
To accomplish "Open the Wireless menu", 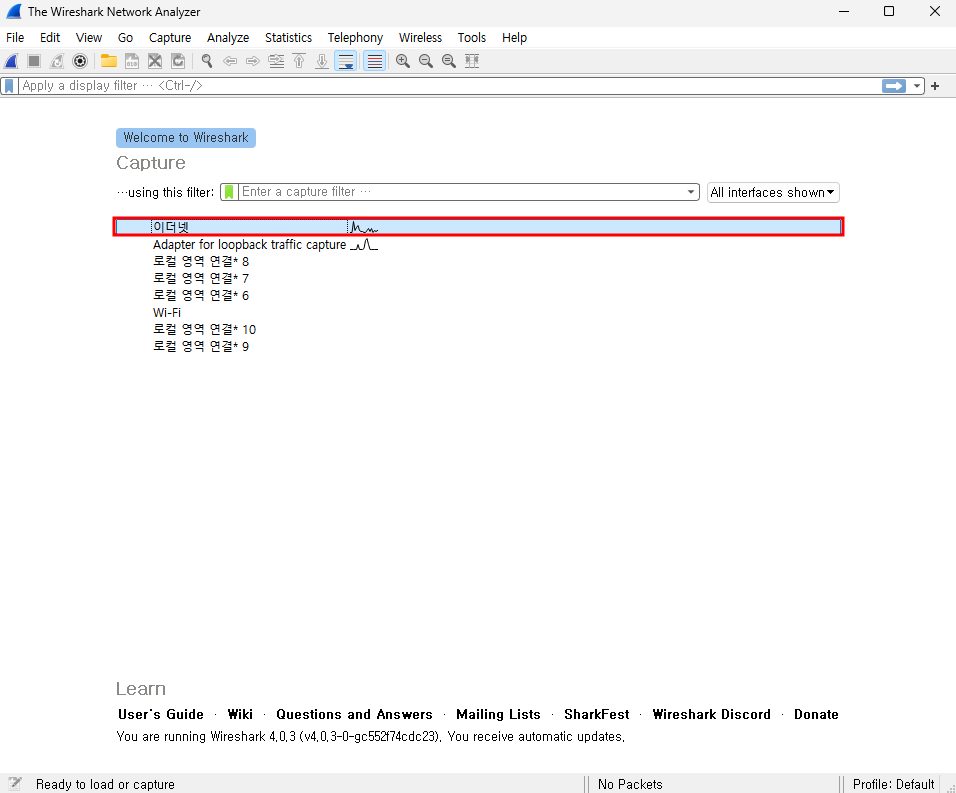I will click(421, 38).
